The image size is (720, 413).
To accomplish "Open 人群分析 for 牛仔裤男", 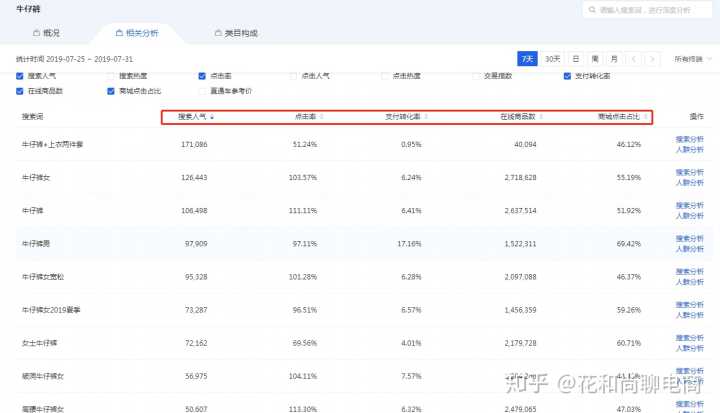I will pos(690,250).
